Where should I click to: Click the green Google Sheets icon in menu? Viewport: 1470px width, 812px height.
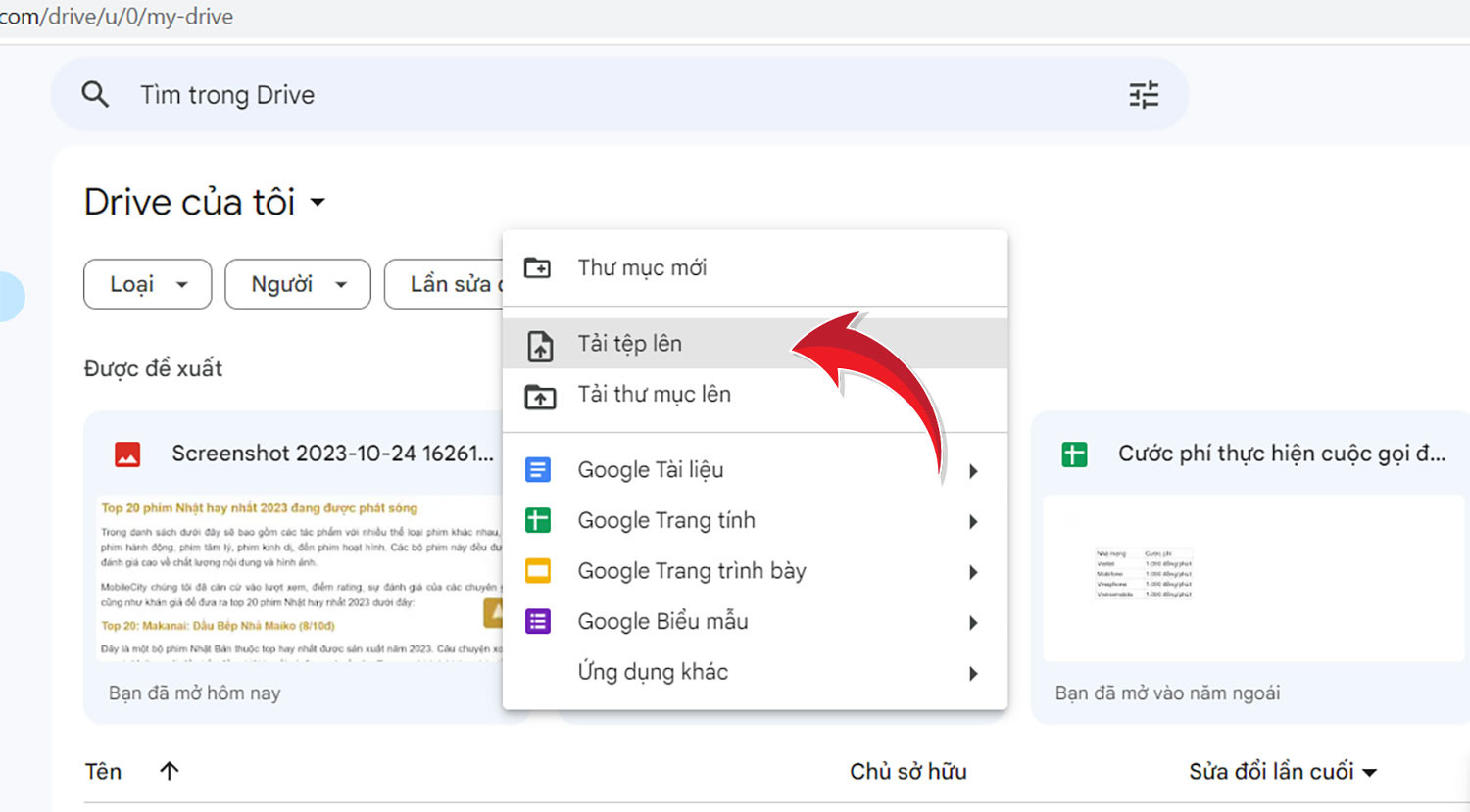[538, 520]
